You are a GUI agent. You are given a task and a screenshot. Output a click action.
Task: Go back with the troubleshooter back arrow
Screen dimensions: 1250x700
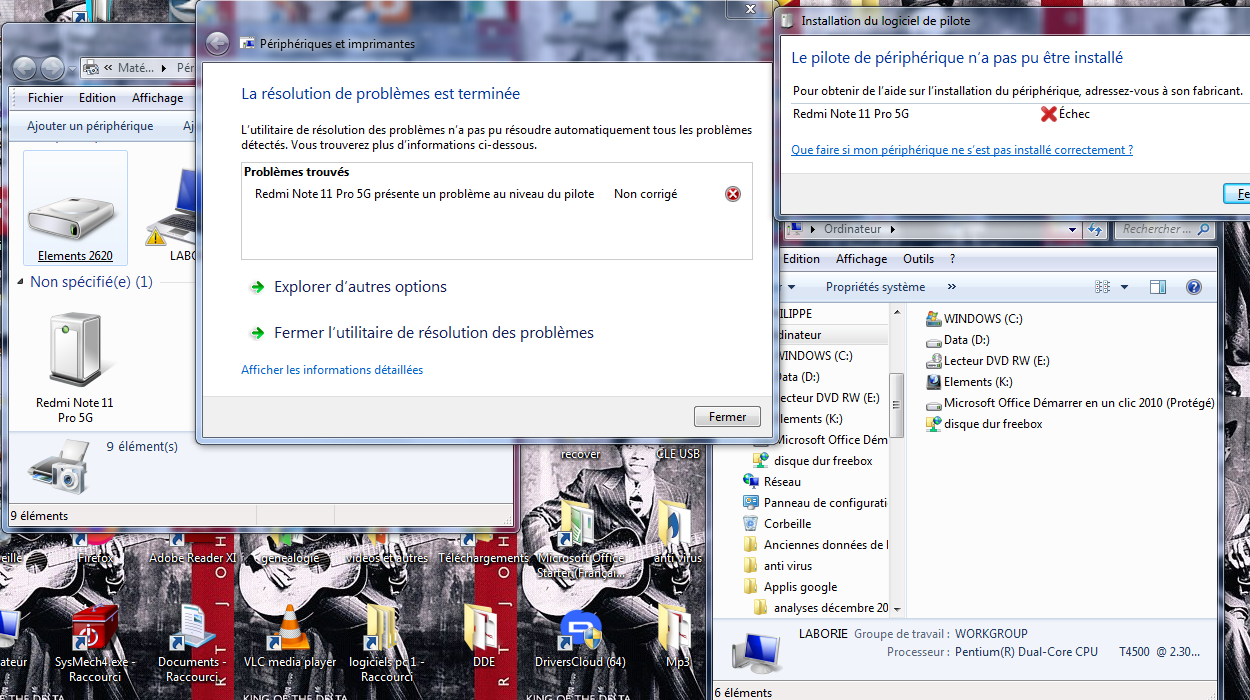(x=218, y=44)
